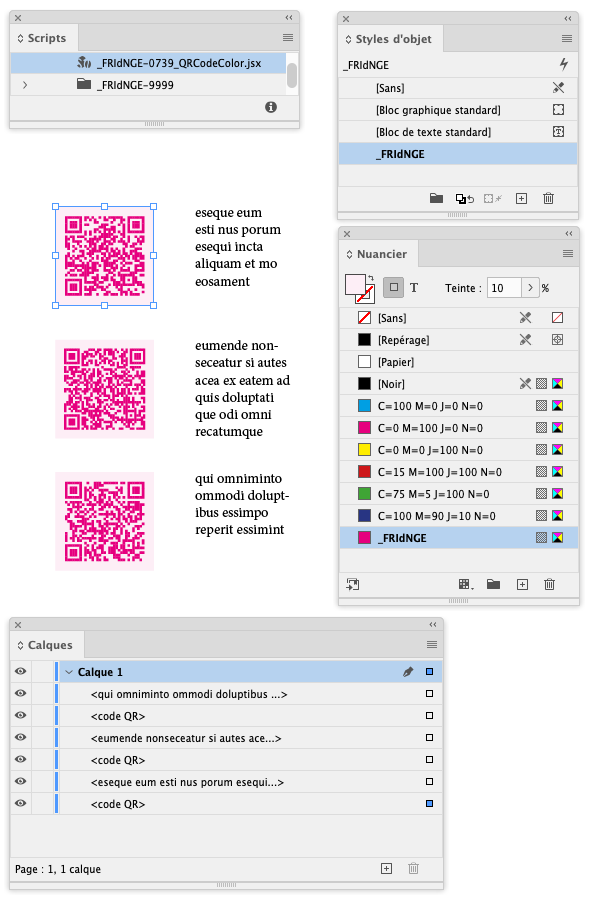Click the fill color proxy swatch
Viewport: 590px width, 901px height.
click(354, 284)
